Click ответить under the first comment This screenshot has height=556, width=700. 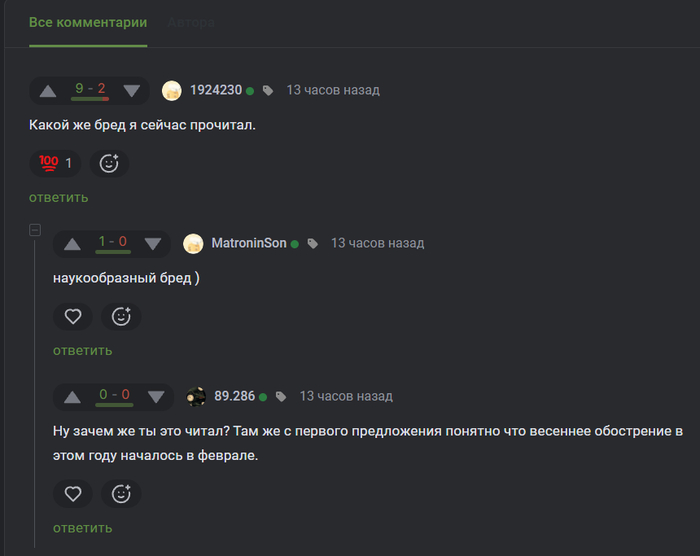tap(58, 197)
